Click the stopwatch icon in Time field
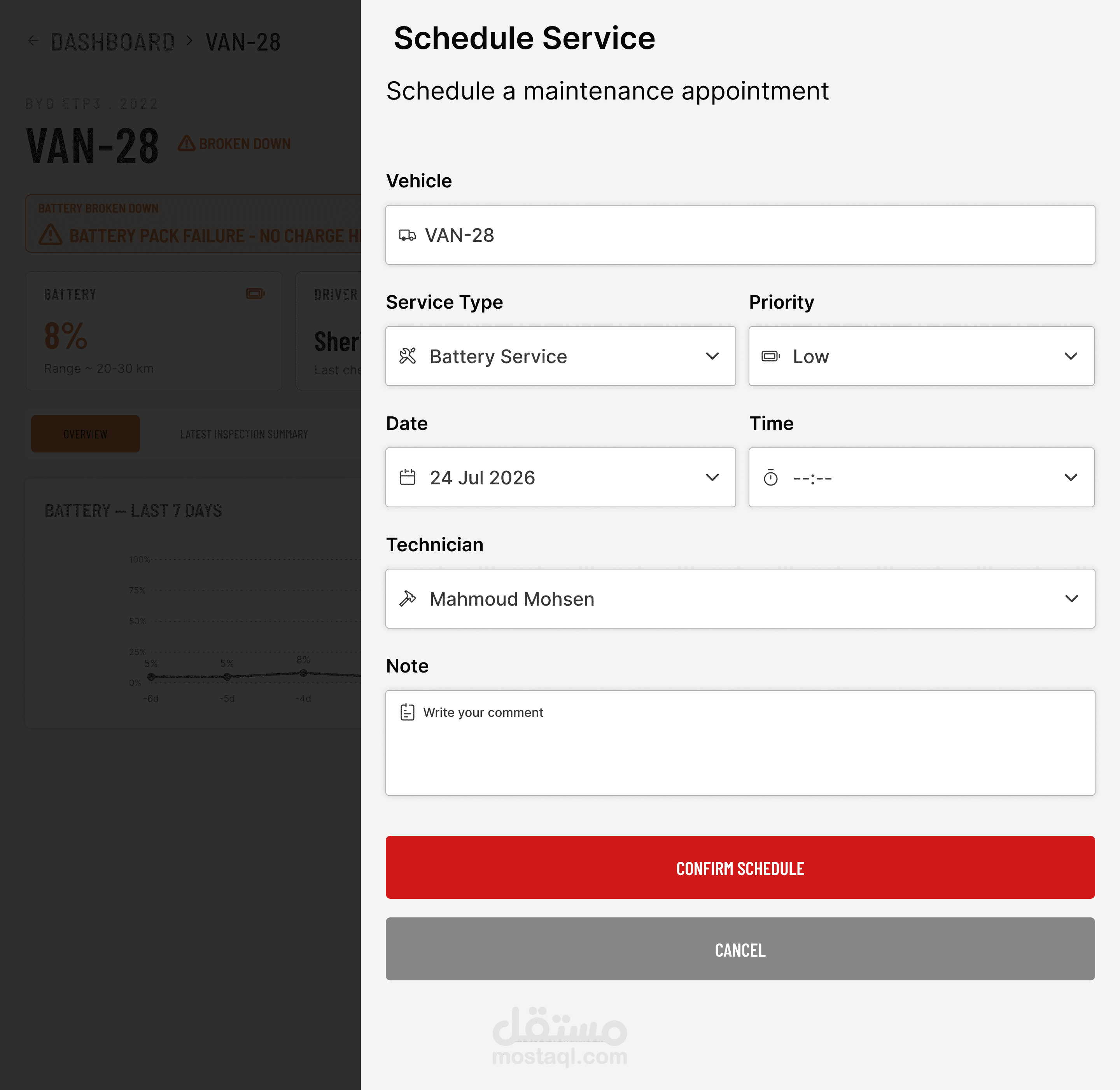 771,477
